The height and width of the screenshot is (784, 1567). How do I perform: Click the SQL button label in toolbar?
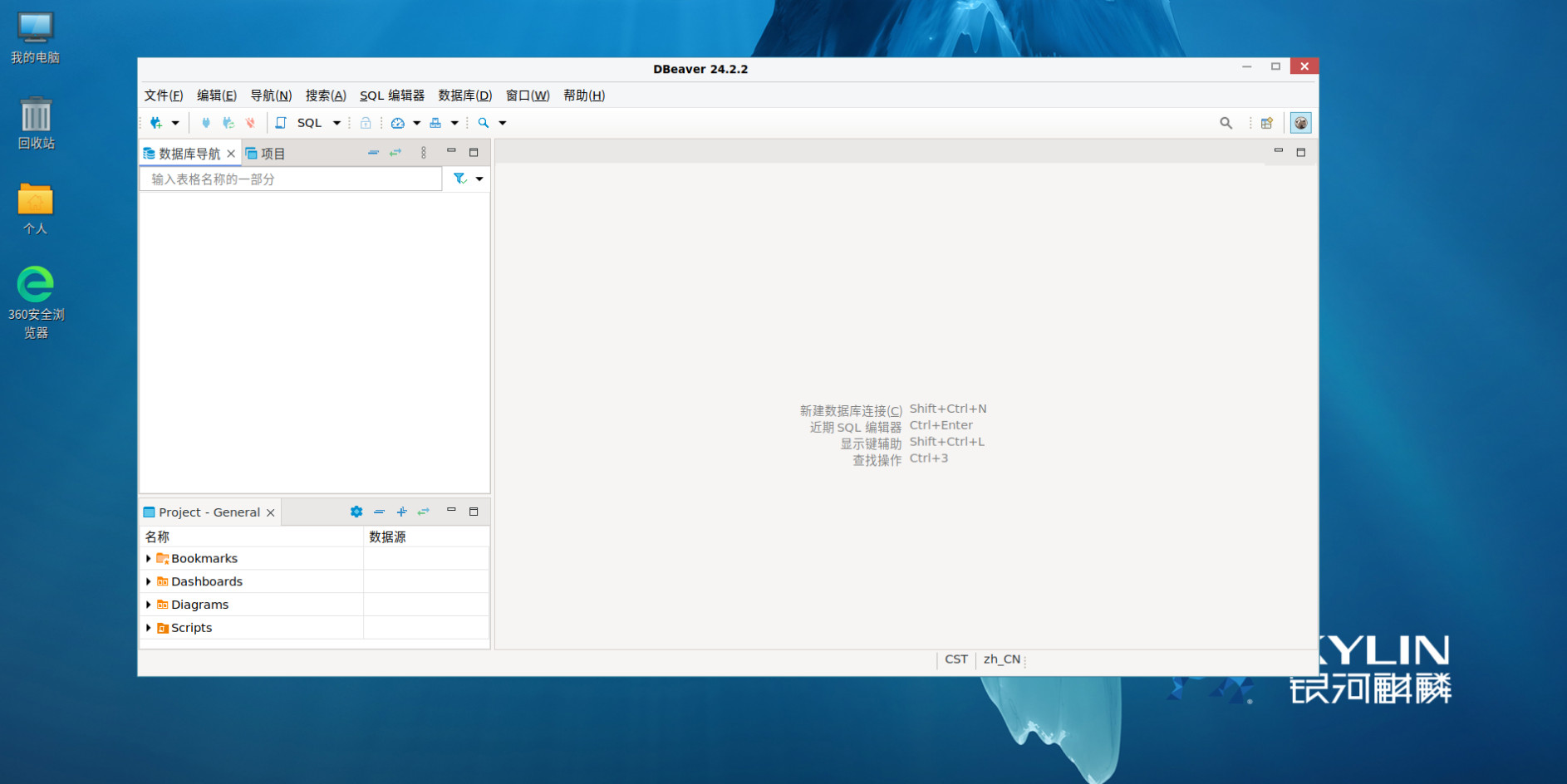coord(309,123)
